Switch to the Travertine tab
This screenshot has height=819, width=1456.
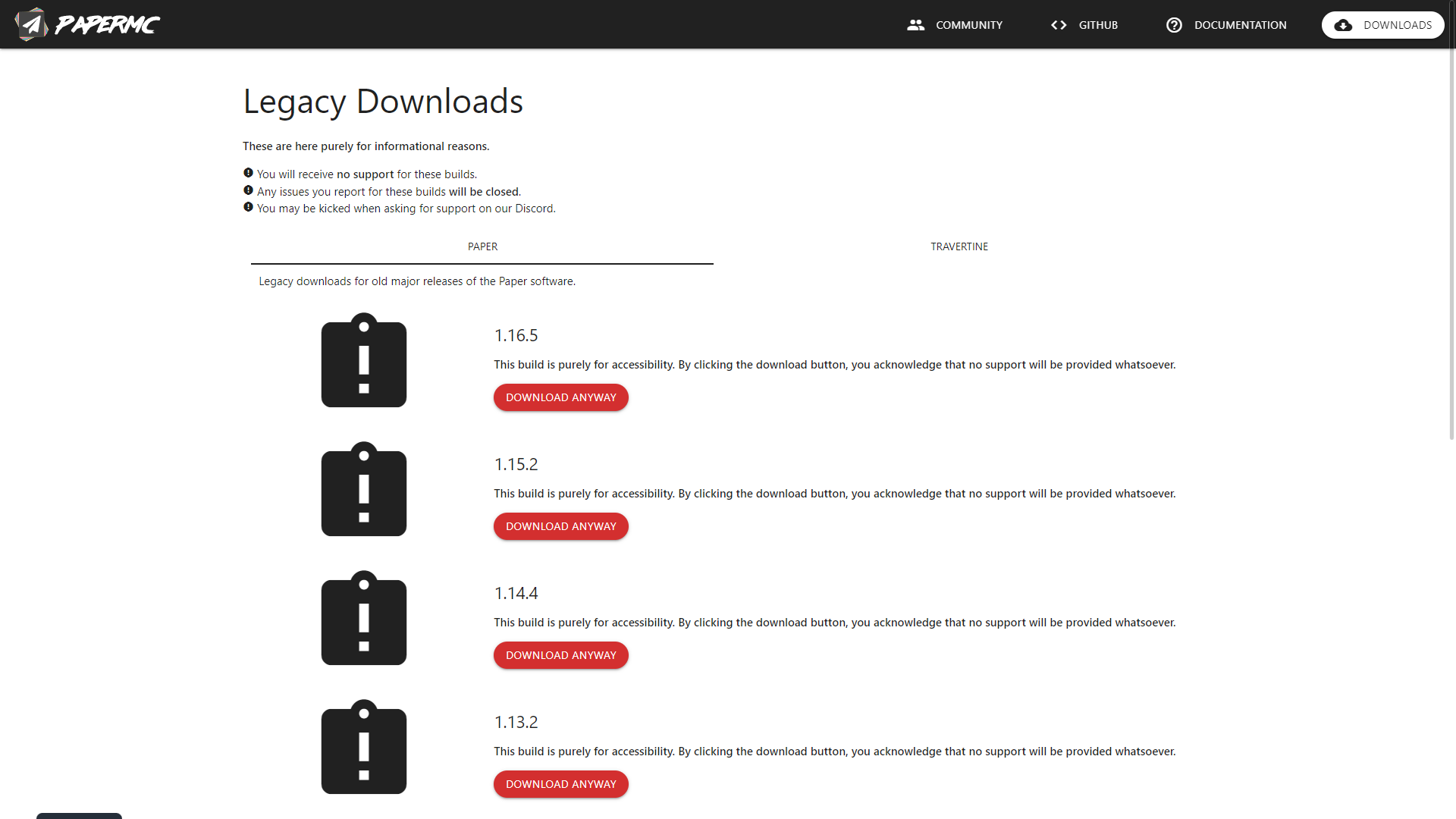959,246
